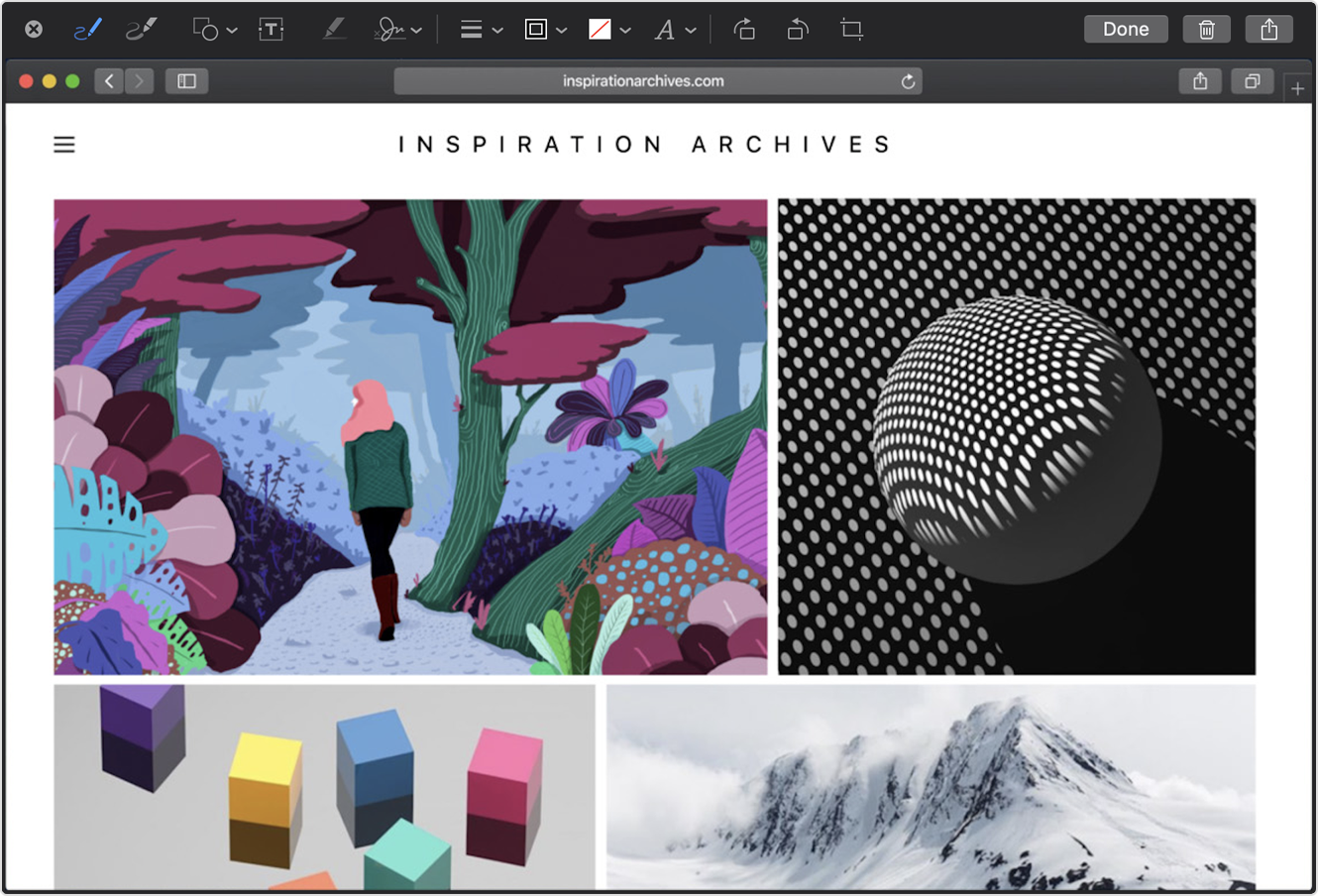Rotate the screenshot left
The image size is (1318, 896).
pyautogui.click(x=798, y=30)
